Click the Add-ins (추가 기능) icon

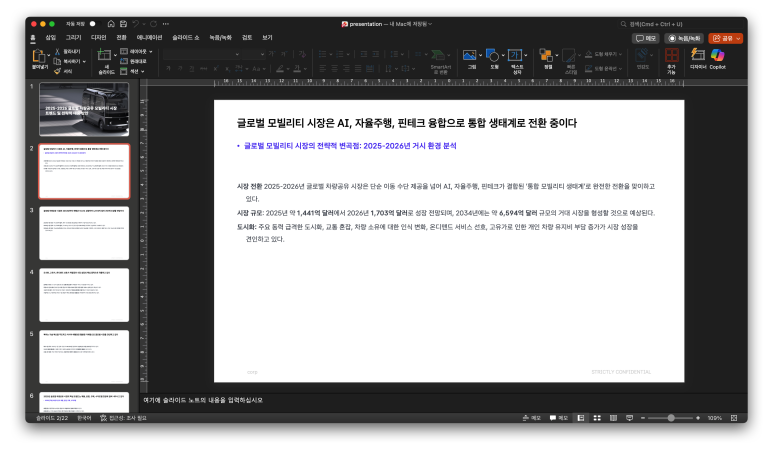click(671, 56)
